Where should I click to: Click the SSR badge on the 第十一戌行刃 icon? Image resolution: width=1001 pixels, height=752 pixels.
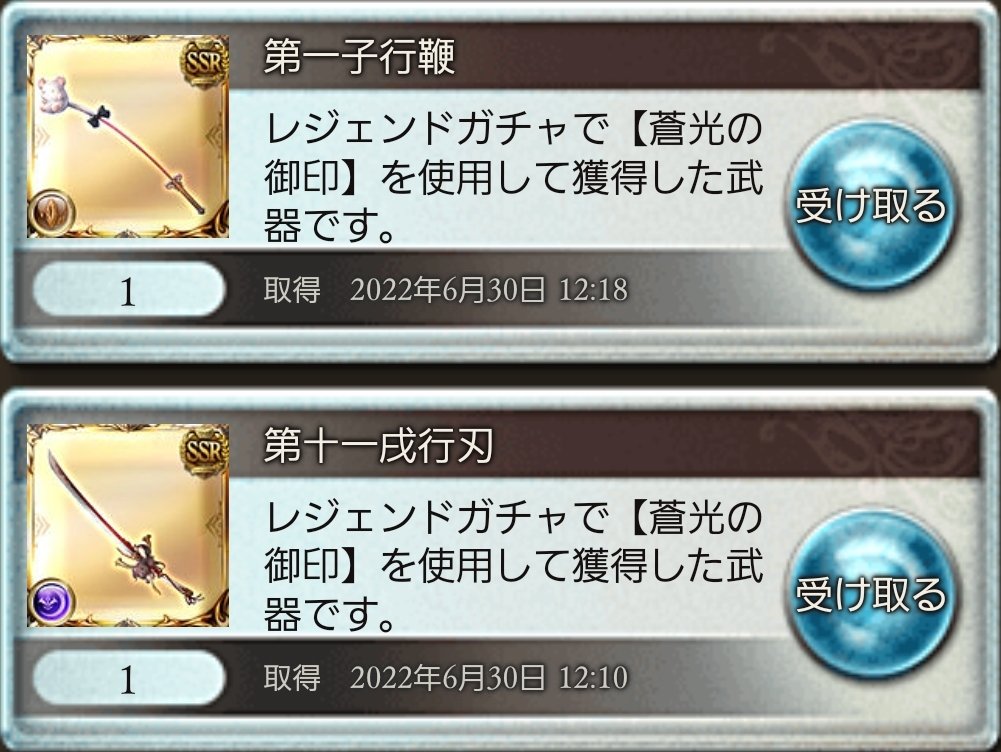click(x=204, y=451)
